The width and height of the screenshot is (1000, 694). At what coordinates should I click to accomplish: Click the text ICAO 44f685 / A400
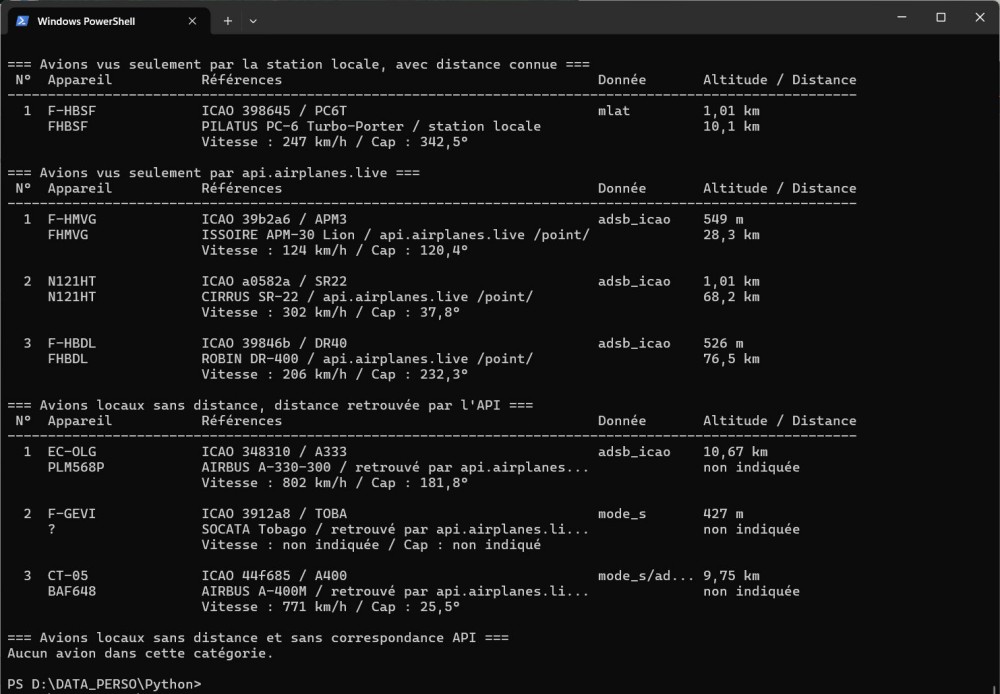tap(274, 575)
